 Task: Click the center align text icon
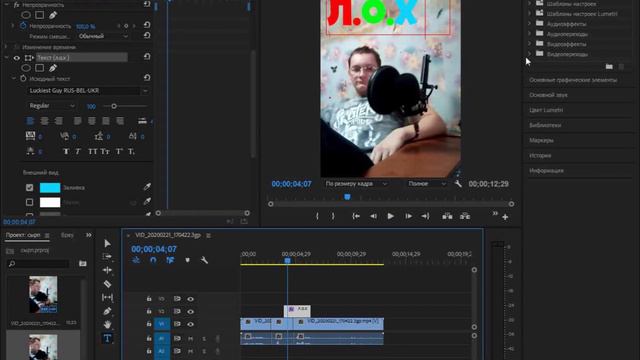click(44, 121)
